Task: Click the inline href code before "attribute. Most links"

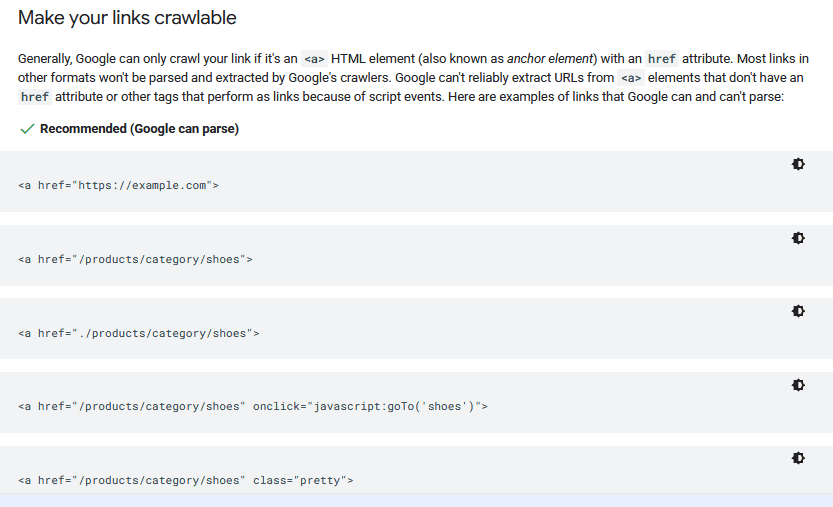Action: coord(661,59)
